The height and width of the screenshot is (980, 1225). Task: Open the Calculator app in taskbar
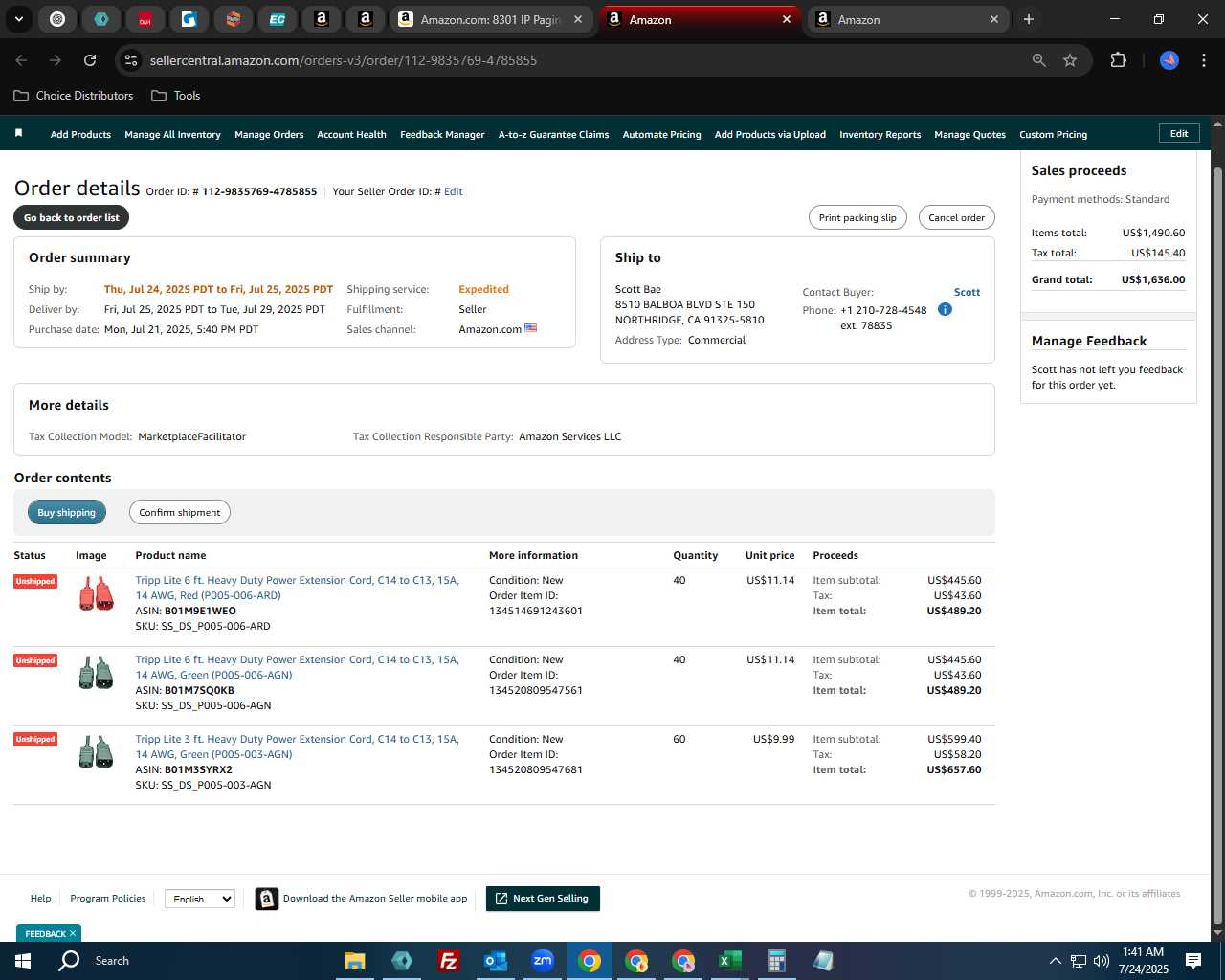click(x=776, y=961)
